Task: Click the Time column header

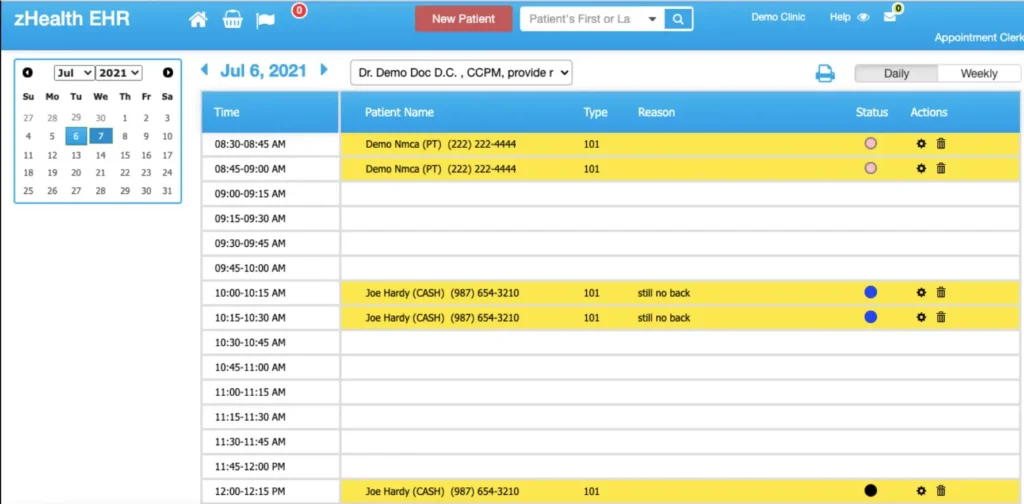Action: point(227,112)
